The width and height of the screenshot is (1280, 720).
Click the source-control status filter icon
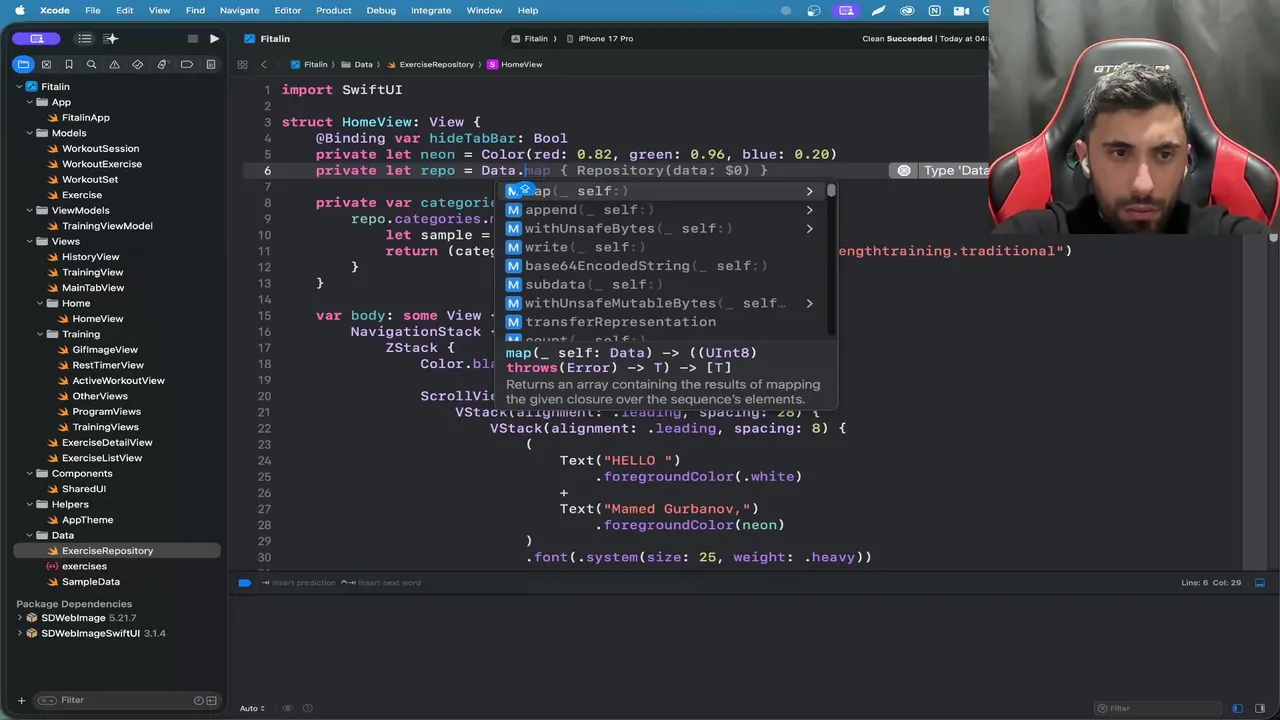pos(212,700)
